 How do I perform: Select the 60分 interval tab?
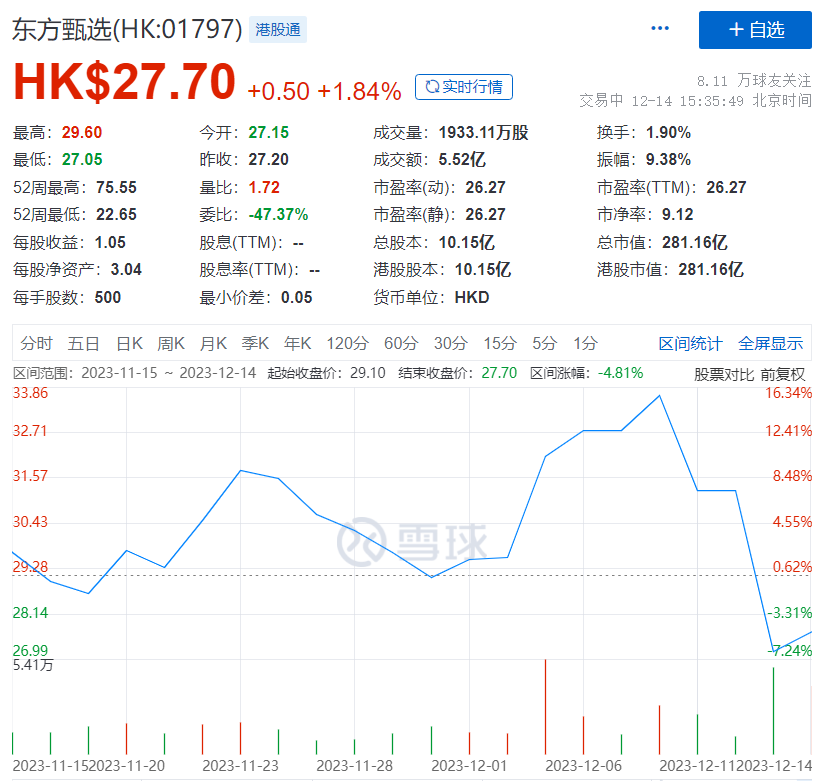point(401,344)
